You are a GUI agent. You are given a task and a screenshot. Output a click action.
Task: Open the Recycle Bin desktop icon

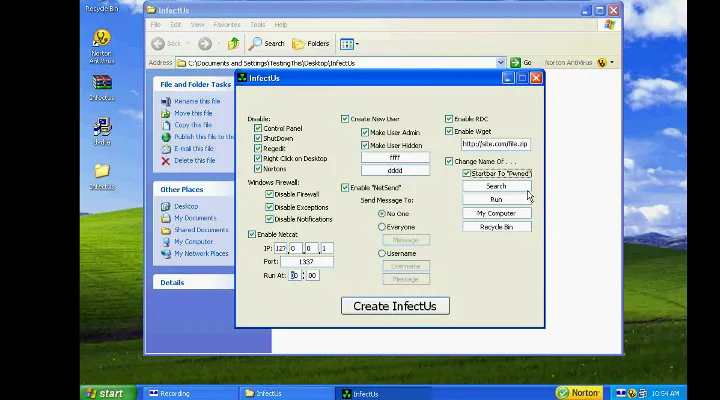101,6
